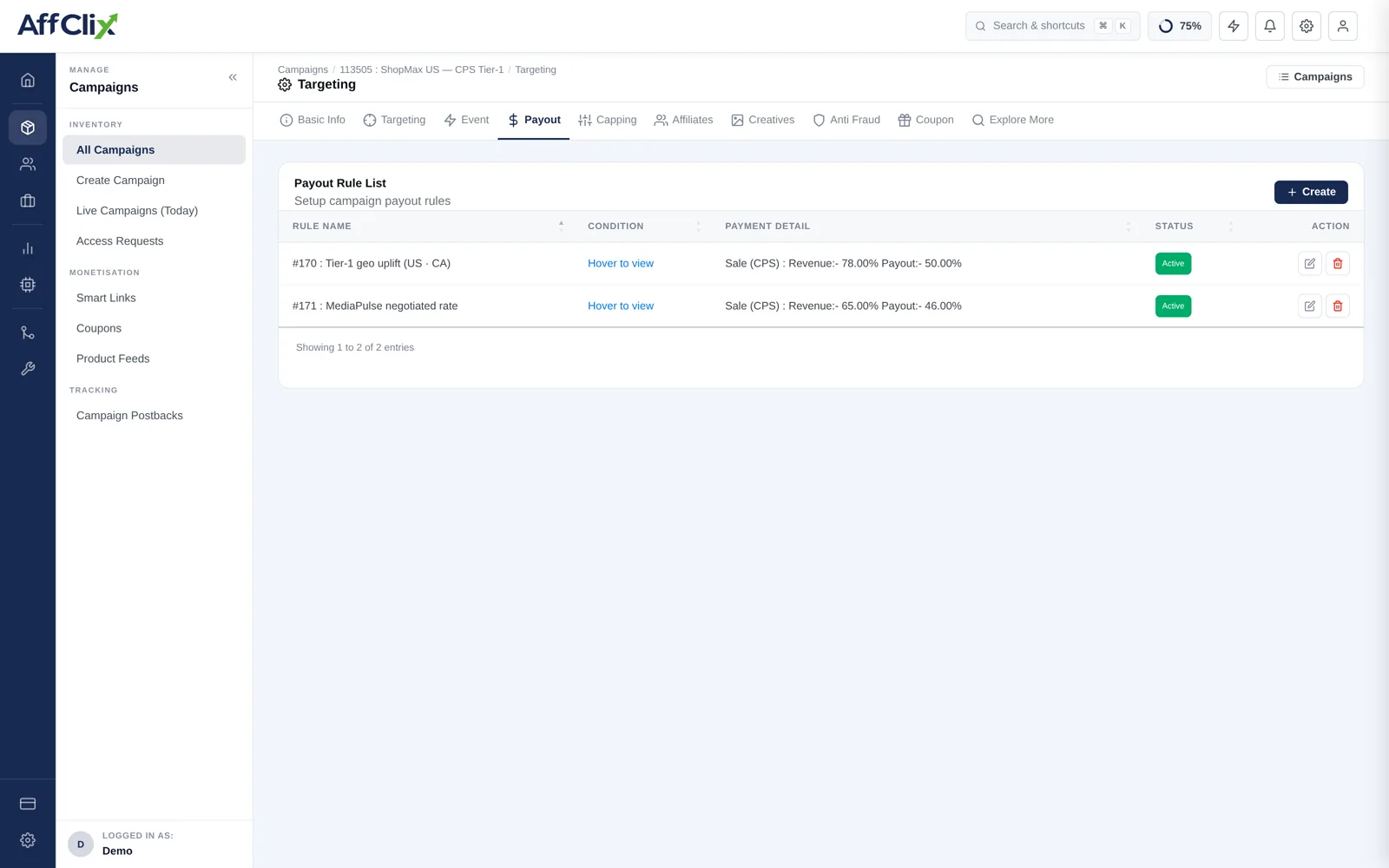Open the affiliates users icon in rail

tap(28, 164)
